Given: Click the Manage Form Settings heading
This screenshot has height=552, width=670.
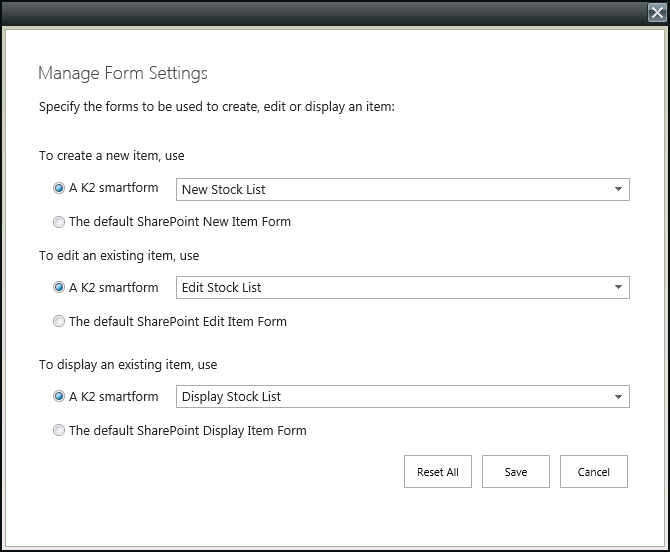Looking at the screenshot, I should click(x=122, y=73).
